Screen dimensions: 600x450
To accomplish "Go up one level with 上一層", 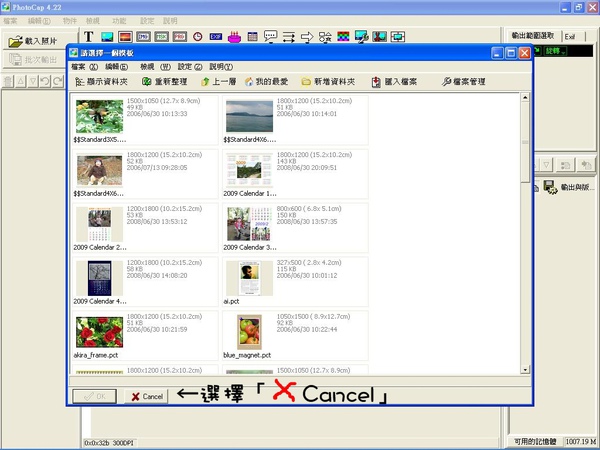I will (218, 82).
